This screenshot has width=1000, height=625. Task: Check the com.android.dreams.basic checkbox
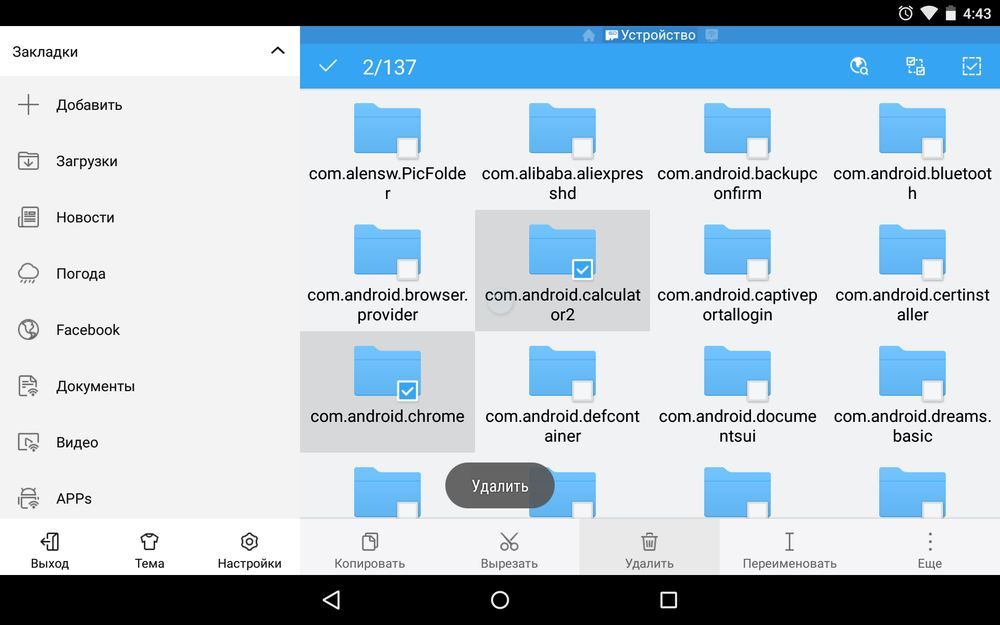(932, 390)
